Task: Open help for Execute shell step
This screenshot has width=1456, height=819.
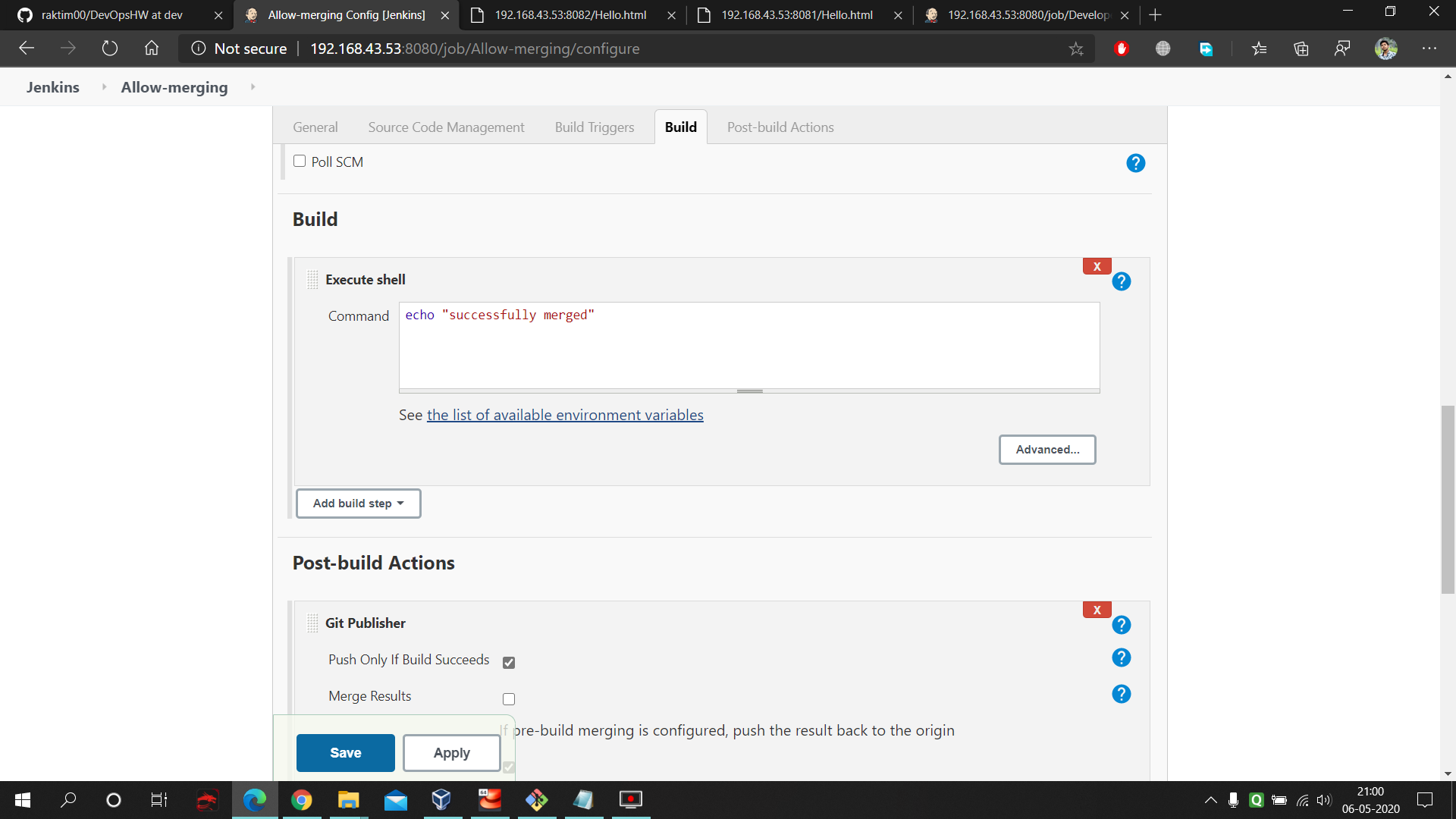Action: [1121, 282]
